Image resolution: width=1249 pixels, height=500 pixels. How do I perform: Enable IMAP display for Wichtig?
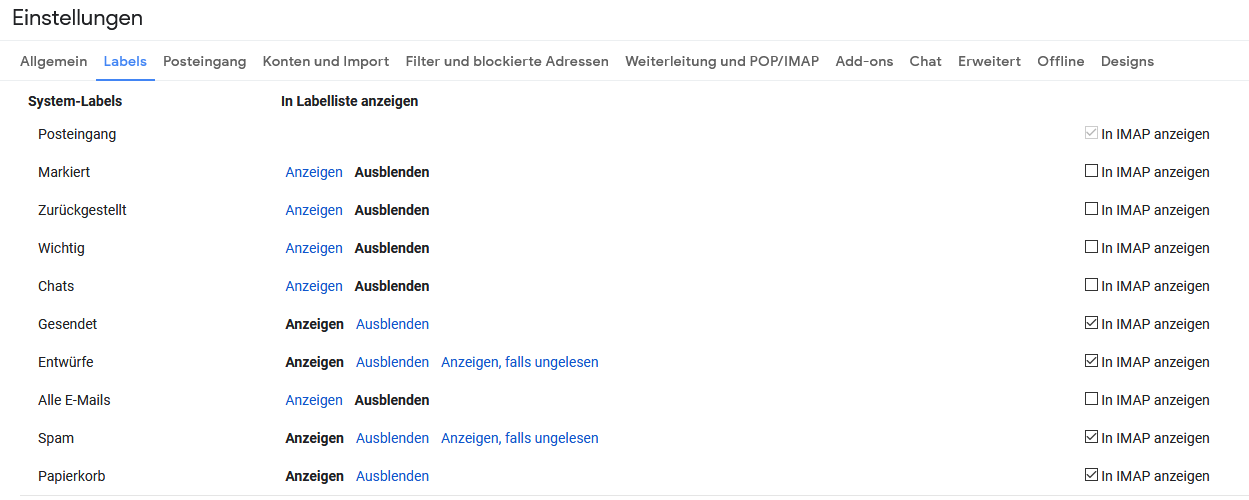coord(1091,247)
